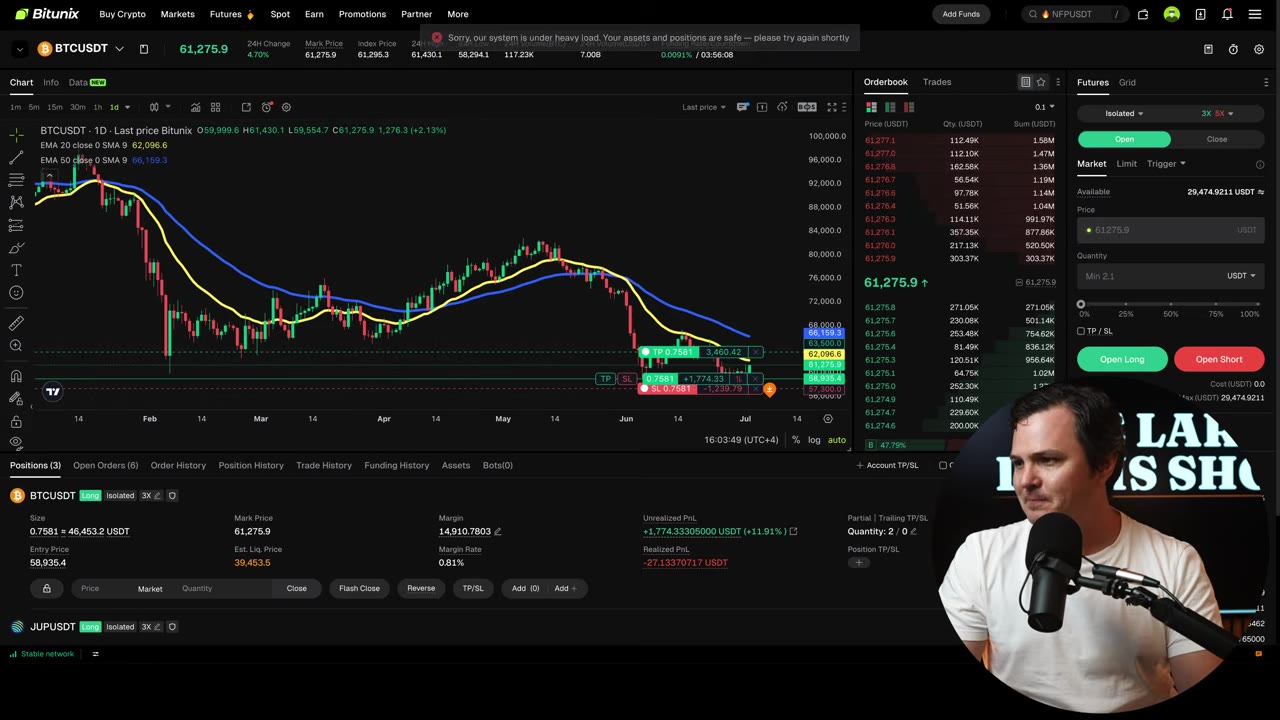The width and height of the screenshot is (1280, 720).
Task: Switch to the Position History tab
Action: click(x=251, y=465)
